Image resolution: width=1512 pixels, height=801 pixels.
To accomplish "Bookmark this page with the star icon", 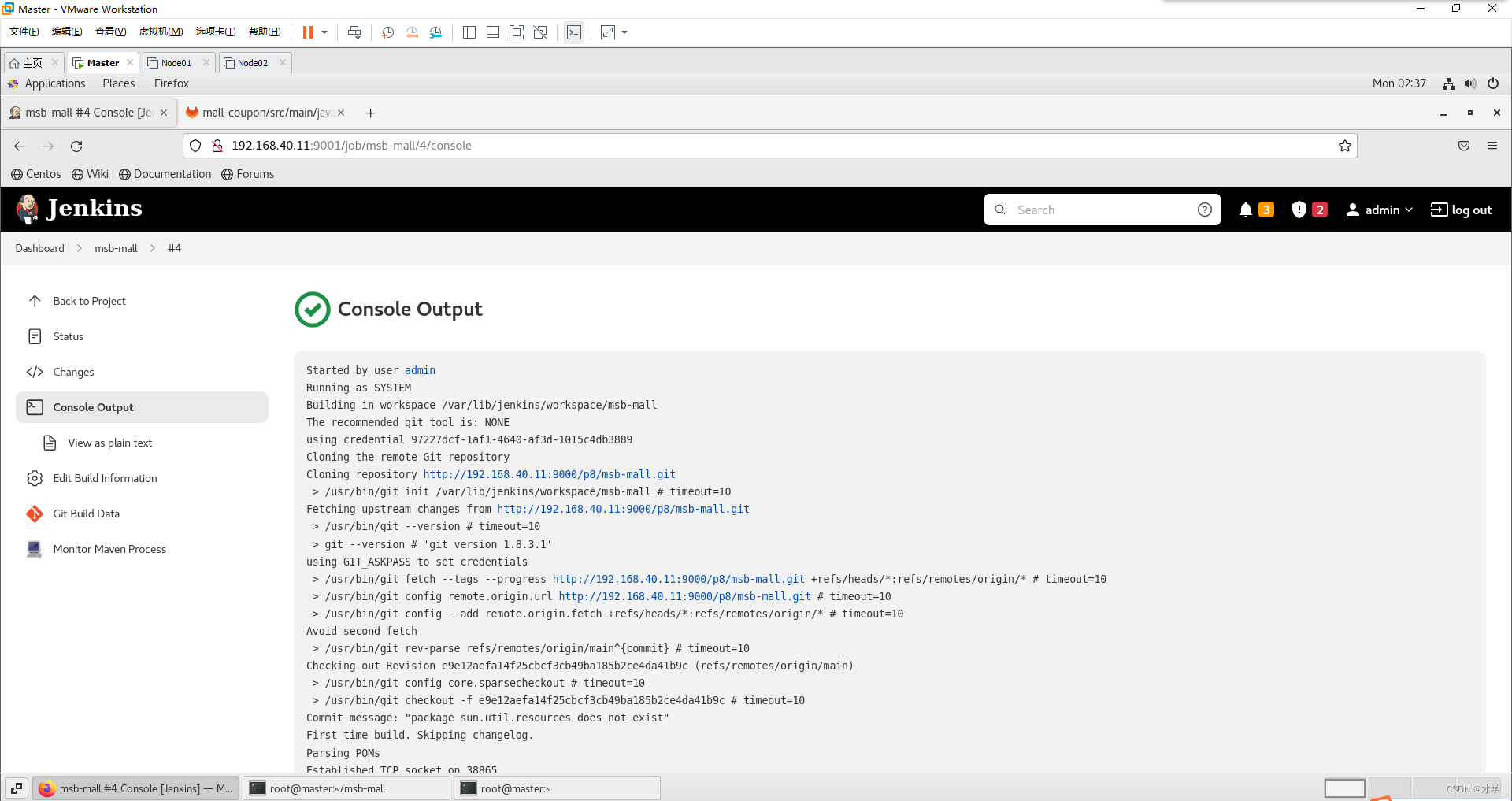I will (x=1344, y=146).
